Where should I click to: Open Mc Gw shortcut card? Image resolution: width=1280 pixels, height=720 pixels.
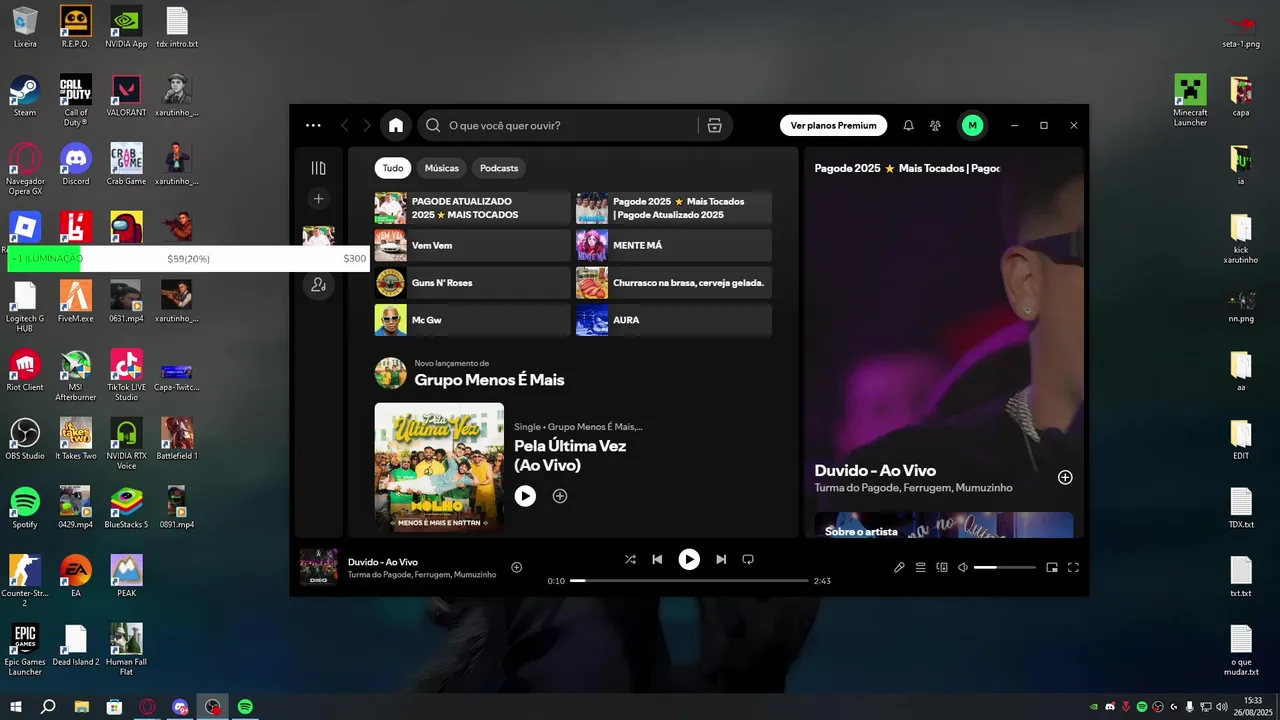click(x=472, y=320)
